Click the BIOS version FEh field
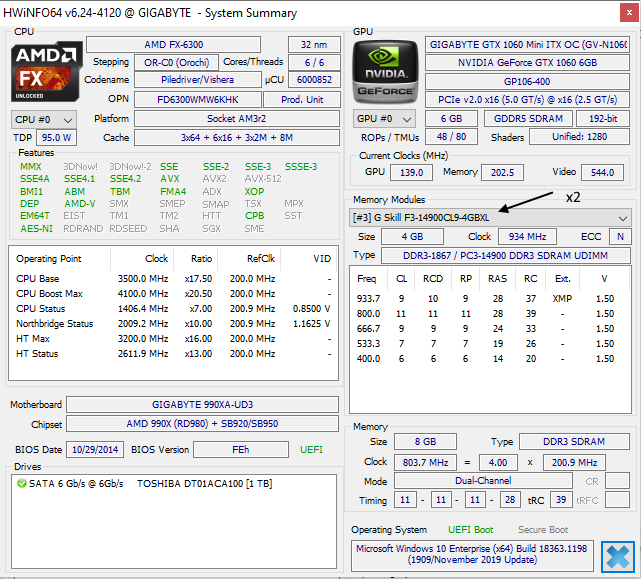Screen dimensions: 641x579 coord(241,450)
